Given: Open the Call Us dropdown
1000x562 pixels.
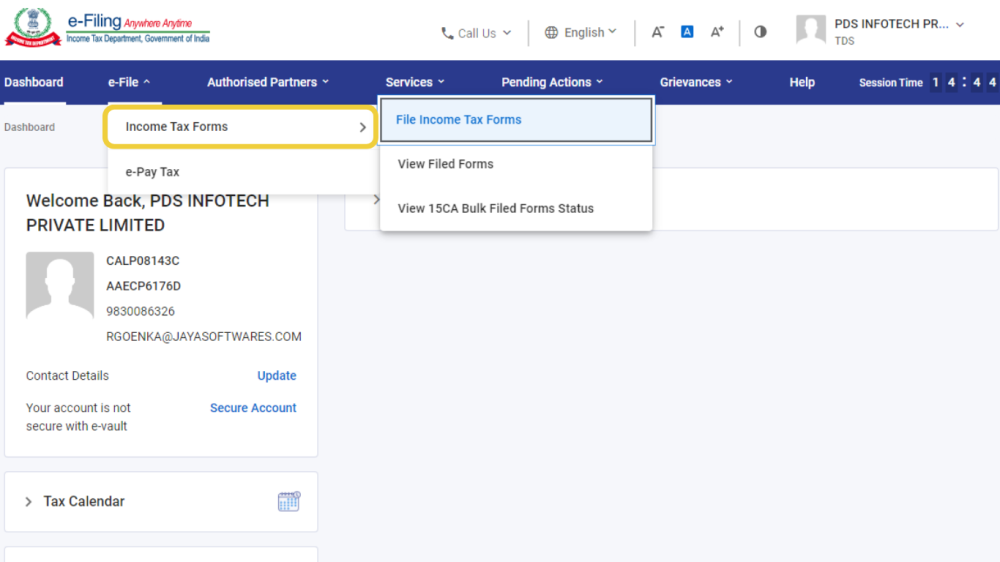Looking at the screenshot, I should coord(476,33).
